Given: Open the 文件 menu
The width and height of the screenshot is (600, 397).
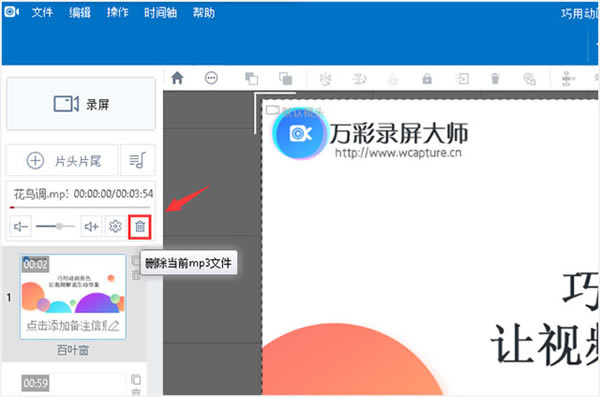Looking at the screenshot, I should [42, 13].
